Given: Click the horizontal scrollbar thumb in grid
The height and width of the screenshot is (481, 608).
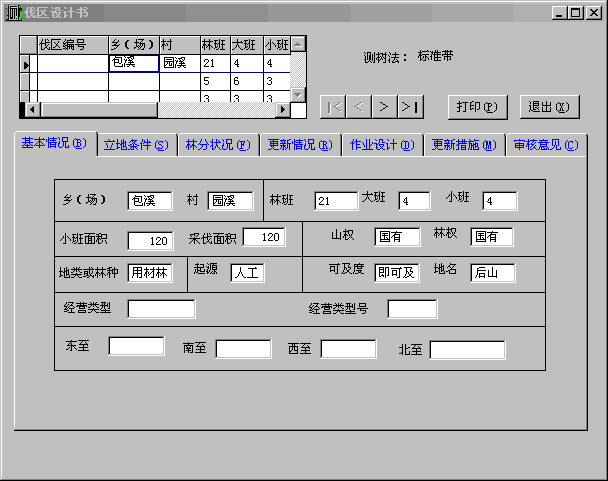Looking at the screenshot, I should (99, 110).
